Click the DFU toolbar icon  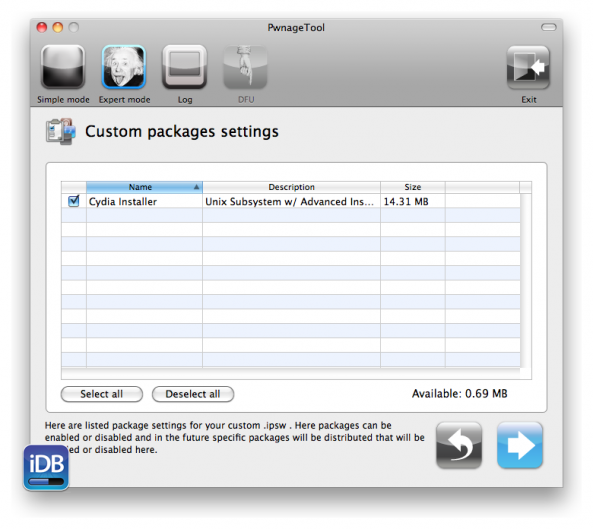(x=245, y=67)
